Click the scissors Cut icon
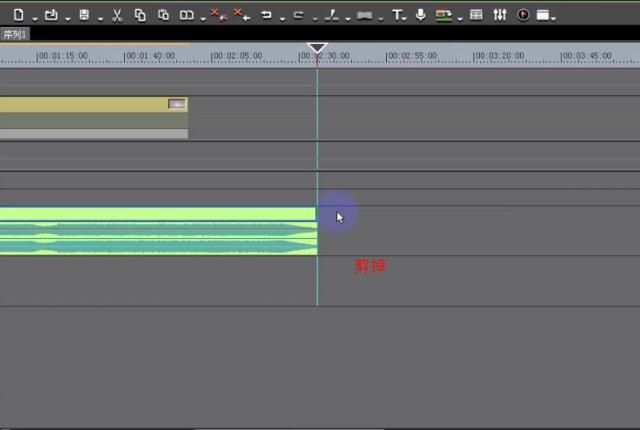This screenshot has width=640, height=430. point(116,15)
